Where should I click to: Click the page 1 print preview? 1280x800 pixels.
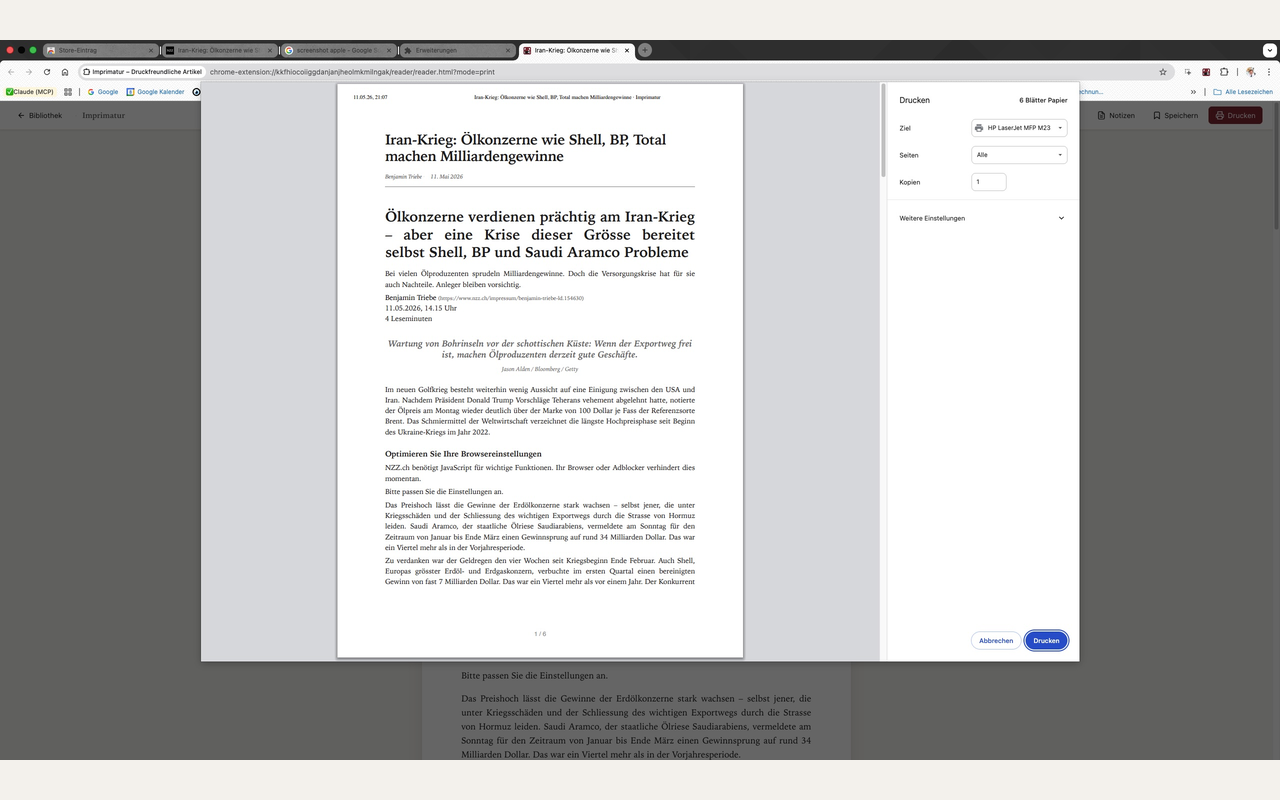(x=540, y=370)
